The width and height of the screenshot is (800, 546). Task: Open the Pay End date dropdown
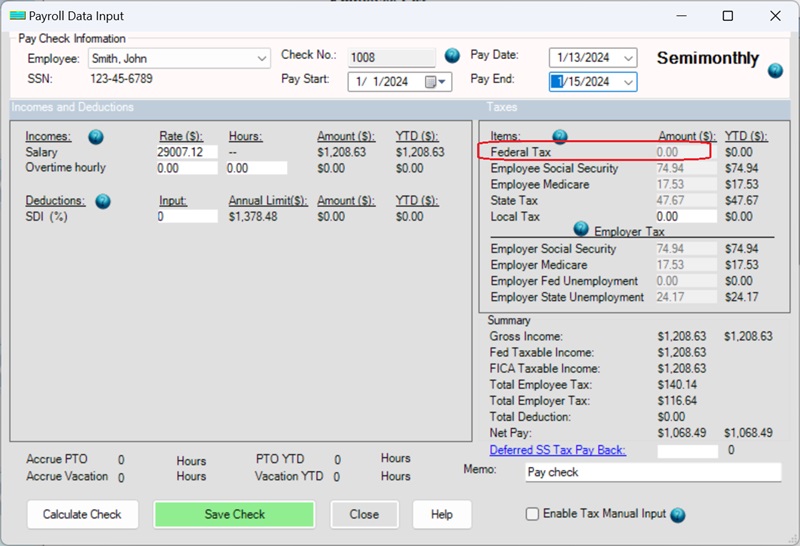628,82
